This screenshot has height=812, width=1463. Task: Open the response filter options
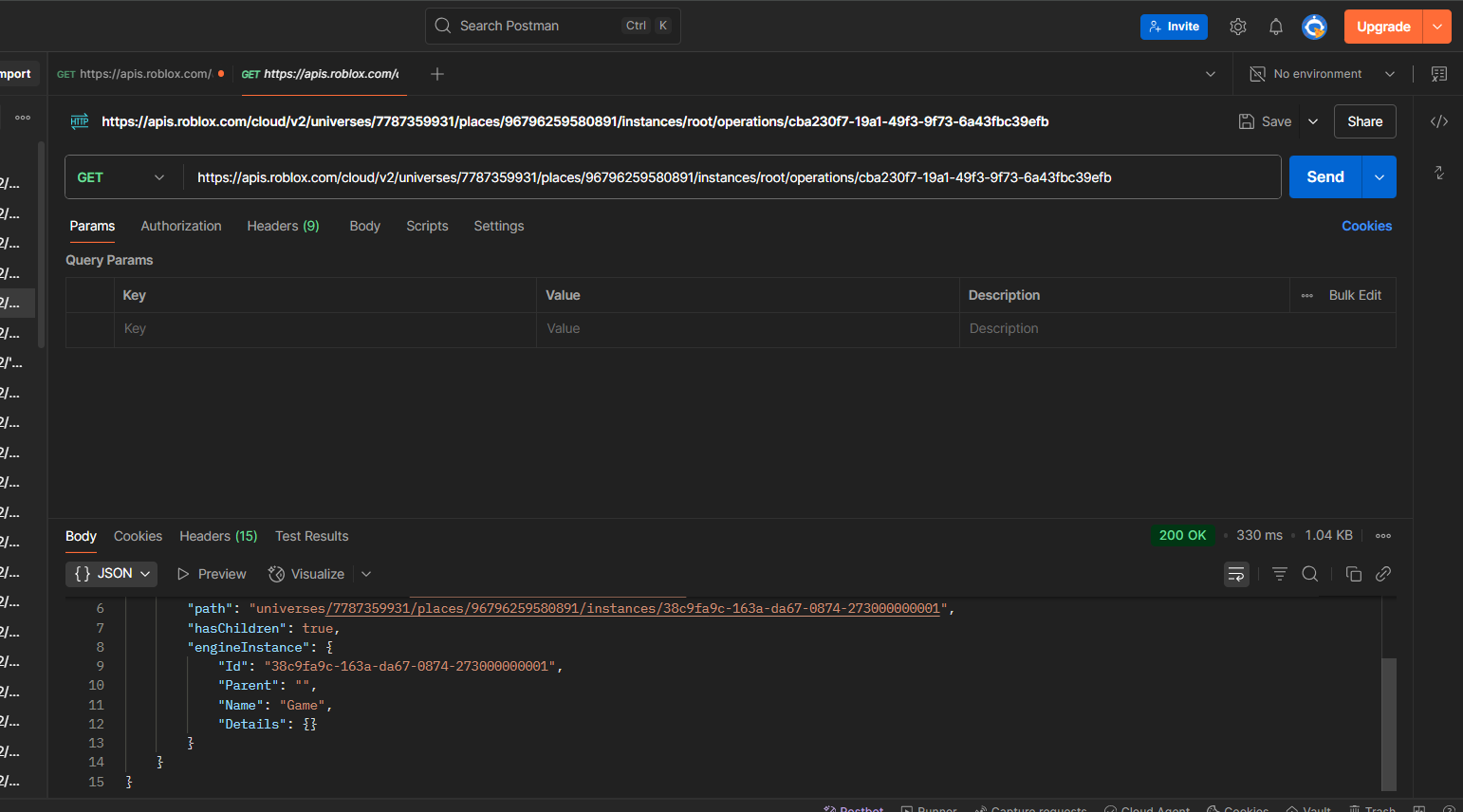pyautogui.click(x=1279, y=574)
